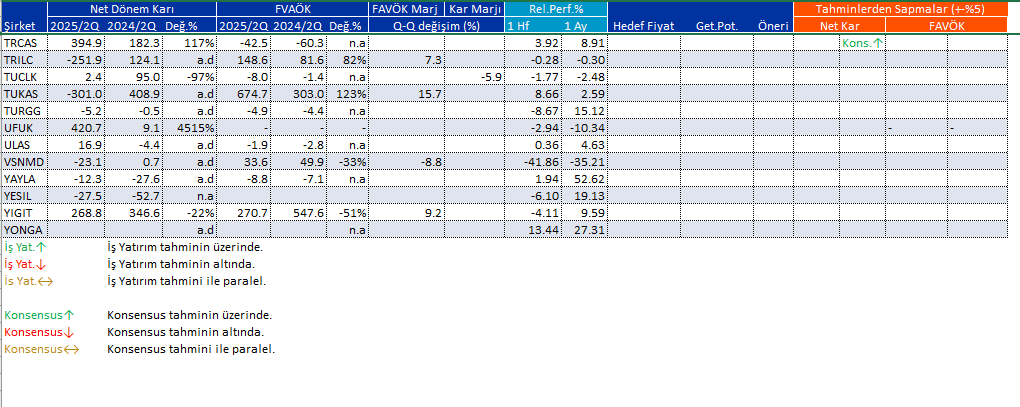This screenshot has width=1020, height=407.
Task: Select the Kar Marjı header cell
Action: point(475,8)
